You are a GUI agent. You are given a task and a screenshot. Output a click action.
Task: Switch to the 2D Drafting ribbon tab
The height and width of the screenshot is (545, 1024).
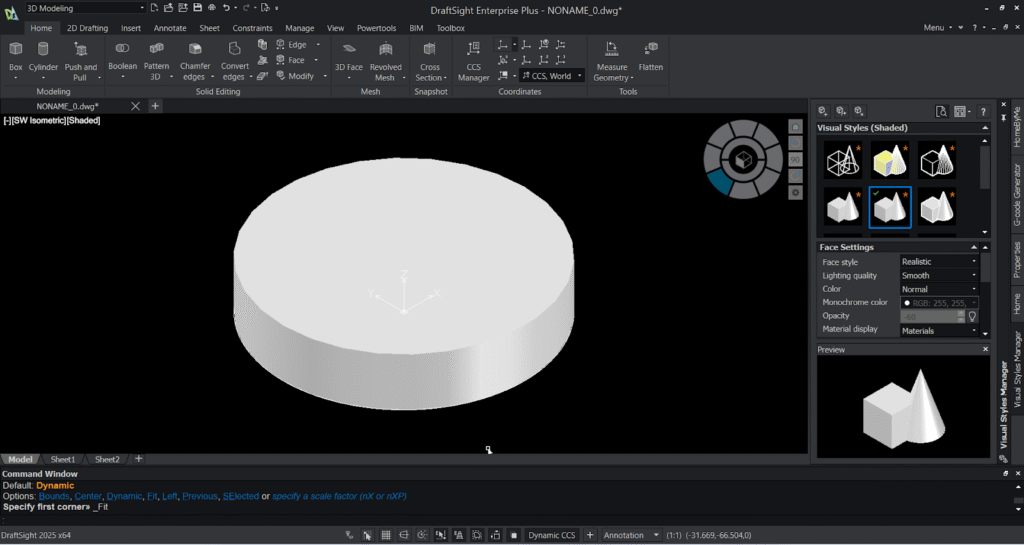[x=87, y=28]
